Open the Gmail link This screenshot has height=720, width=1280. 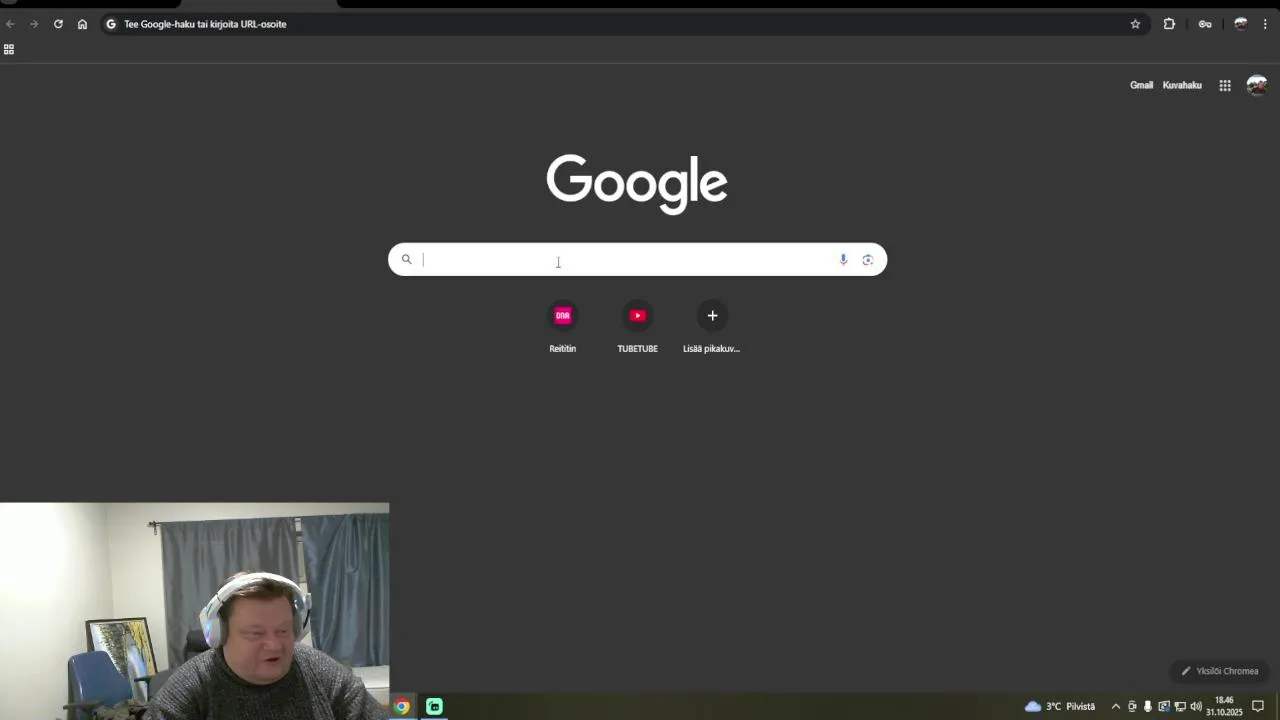coord(1141,85)
